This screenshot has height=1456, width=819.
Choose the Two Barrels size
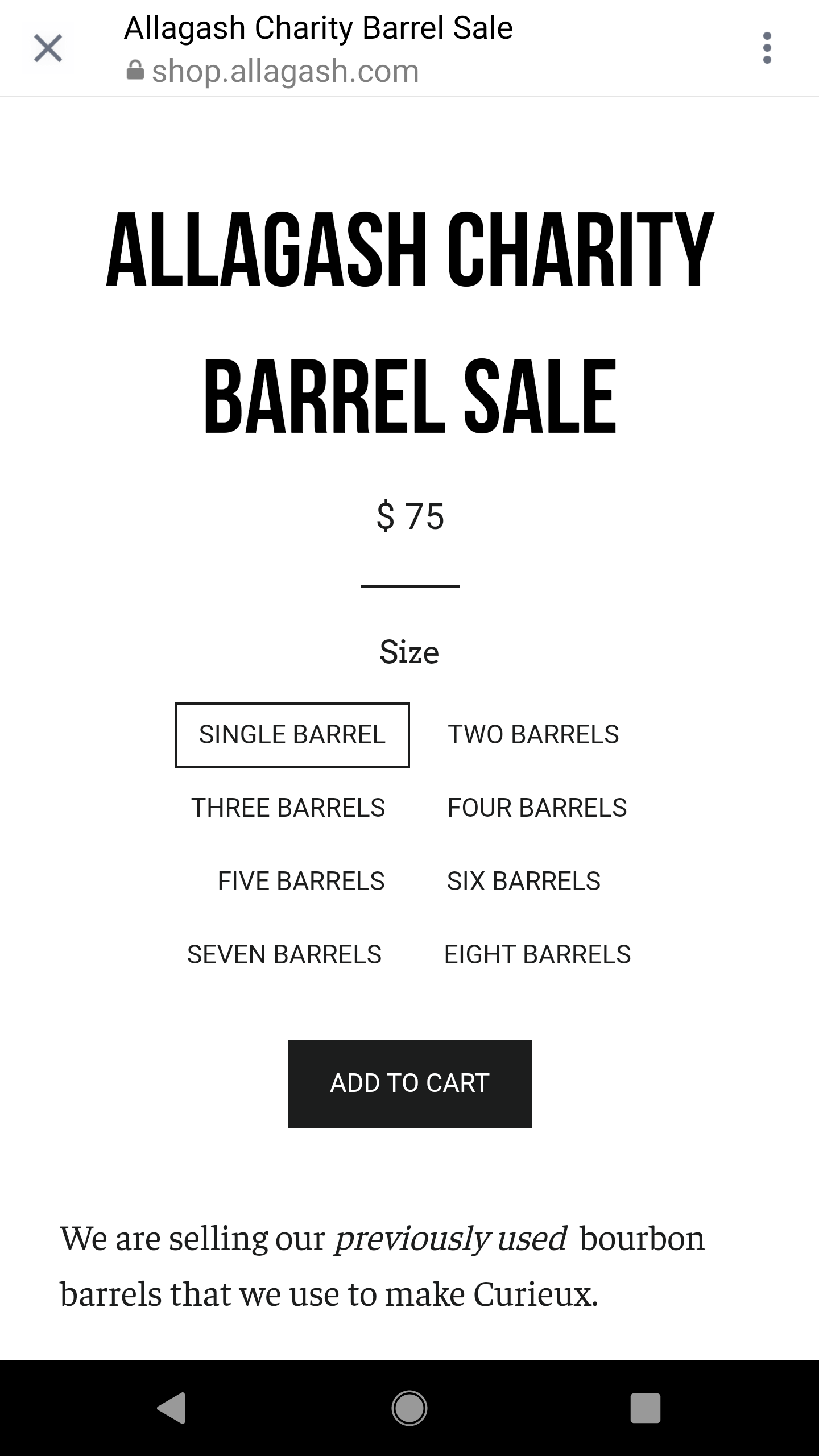pos(533,735)
